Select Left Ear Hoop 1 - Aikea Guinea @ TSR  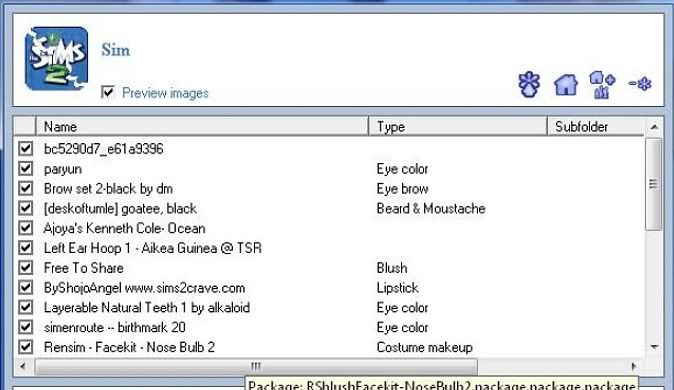(153, 248)
